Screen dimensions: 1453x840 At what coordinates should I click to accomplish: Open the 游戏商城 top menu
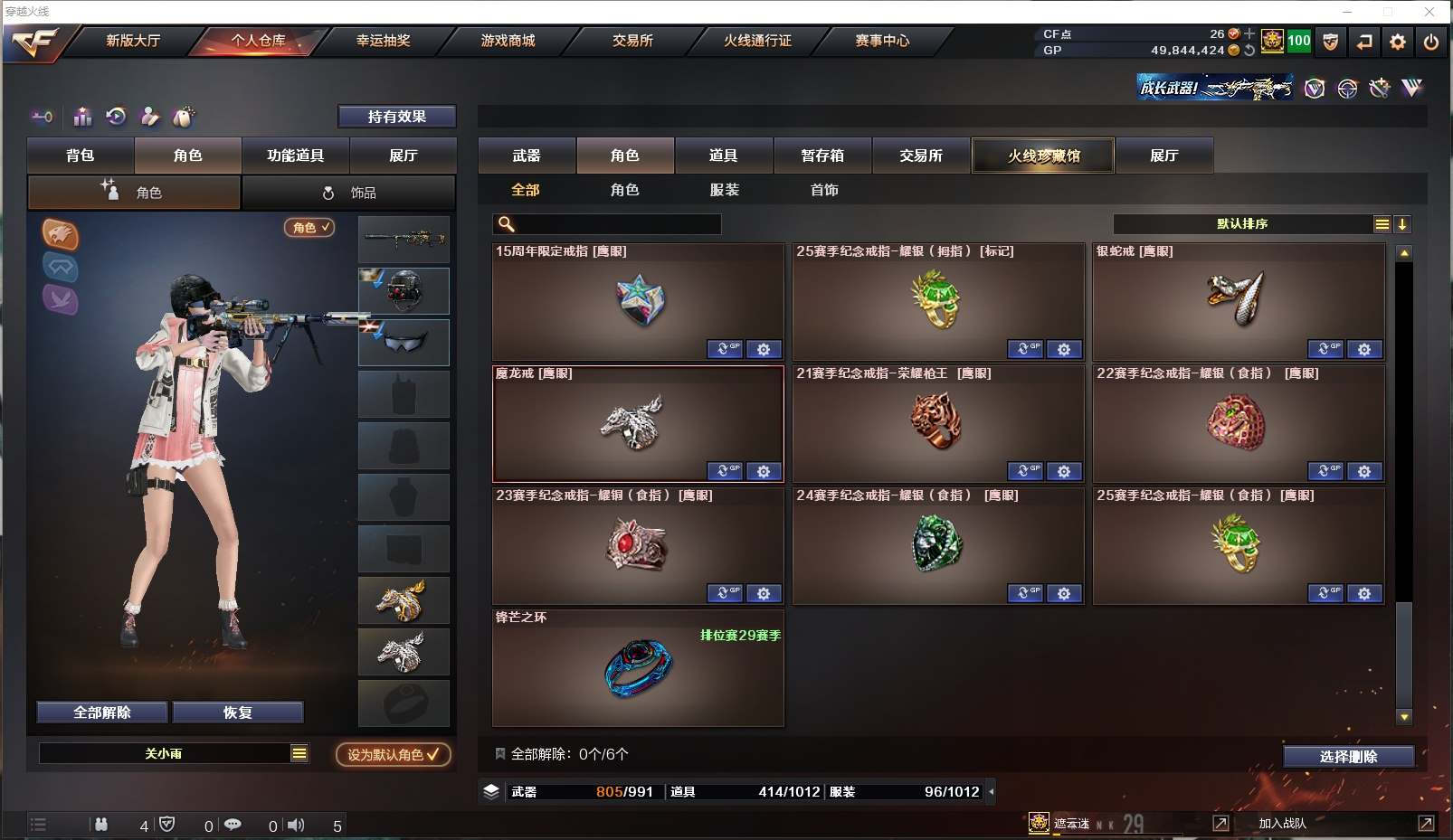508,41
